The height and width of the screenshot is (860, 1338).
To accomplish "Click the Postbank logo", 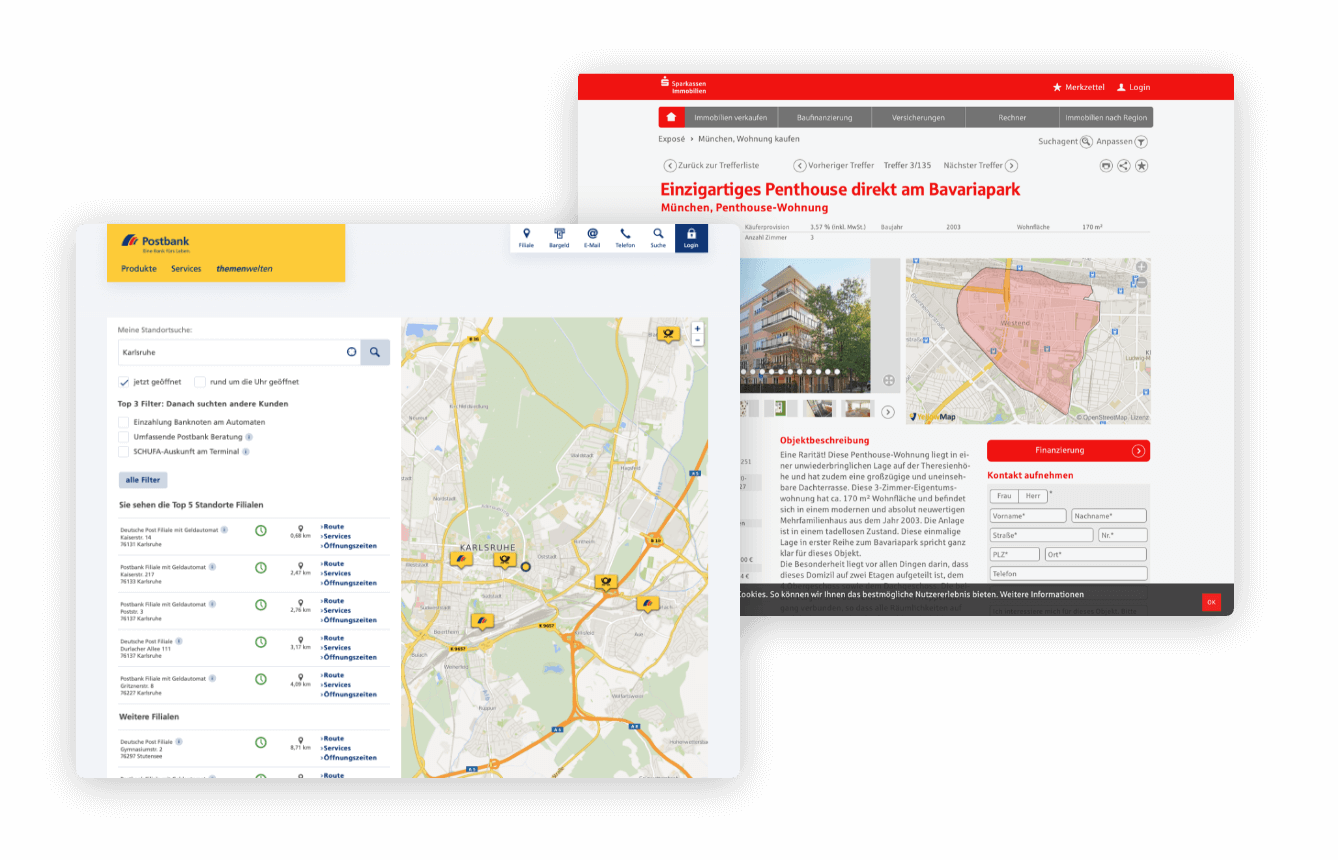I will [x=155, y=243].
